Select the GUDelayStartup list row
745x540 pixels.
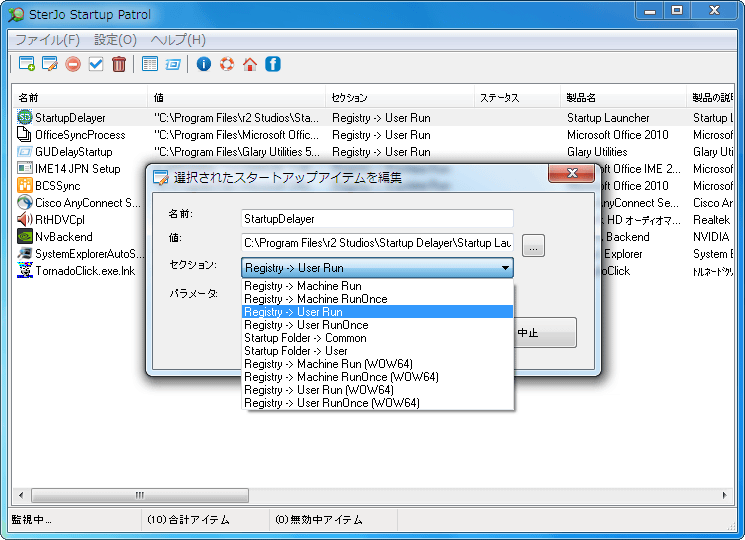coord(373,152)
